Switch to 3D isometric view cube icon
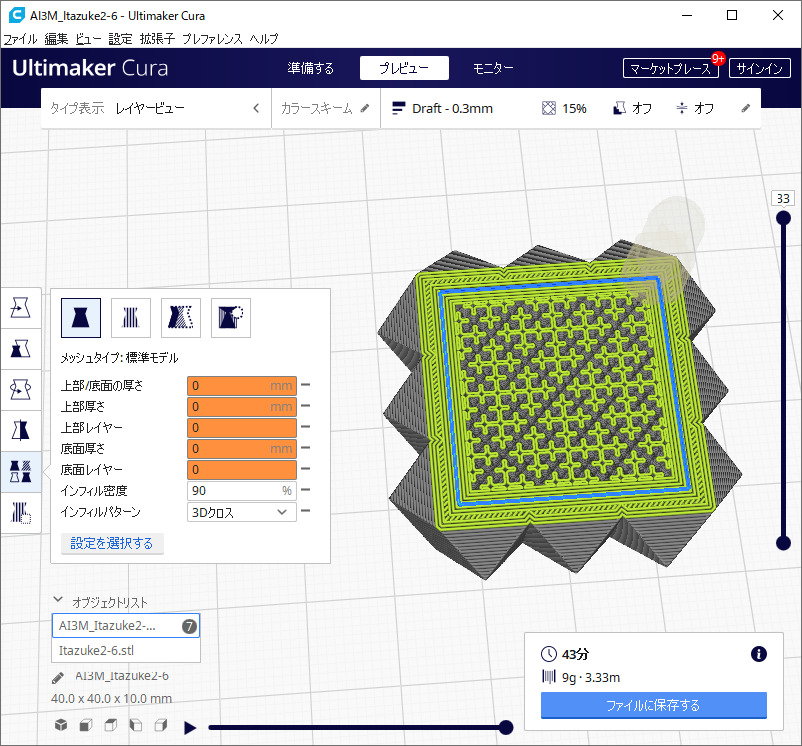 61,725
